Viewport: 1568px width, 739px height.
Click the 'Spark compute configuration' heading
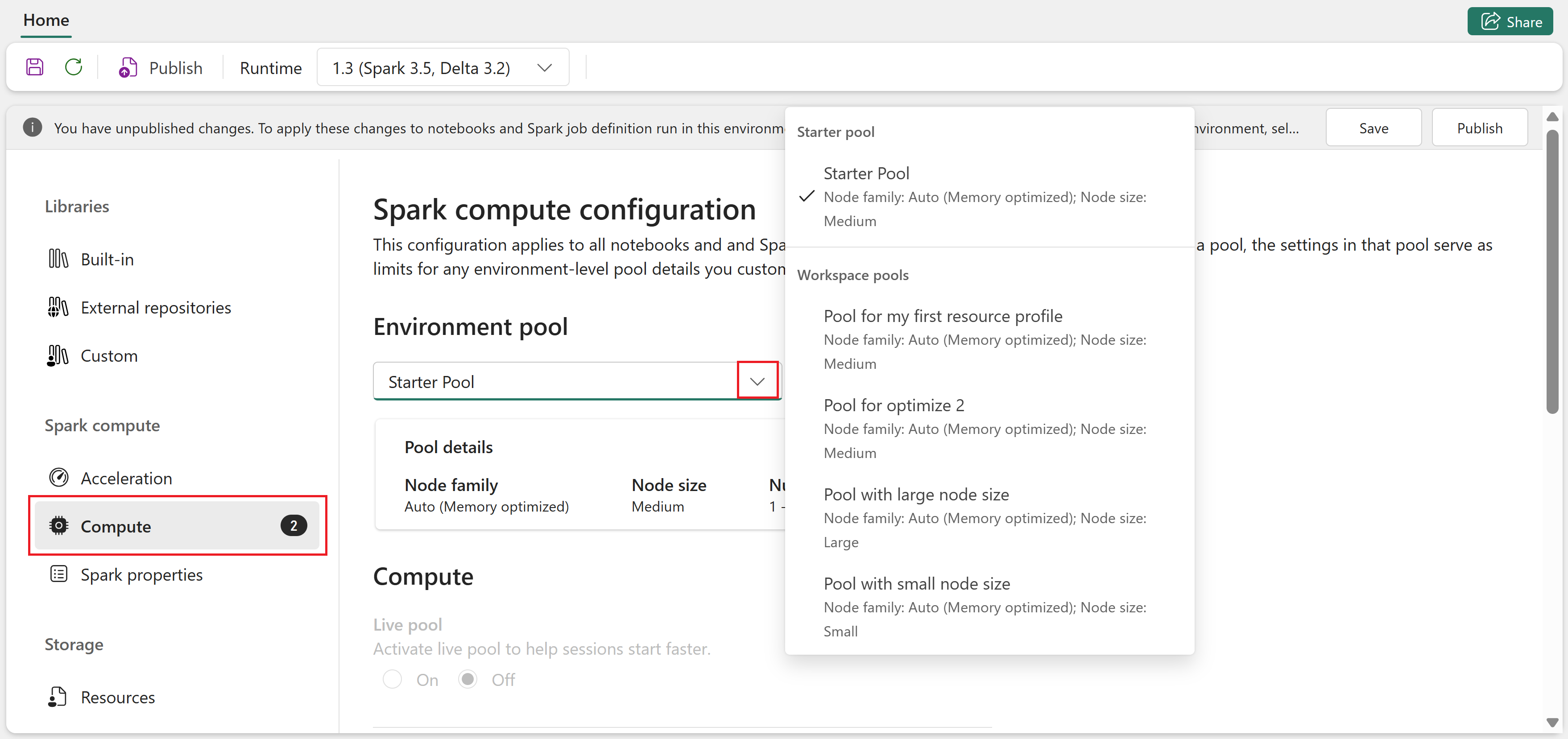(x=564, y=210)
